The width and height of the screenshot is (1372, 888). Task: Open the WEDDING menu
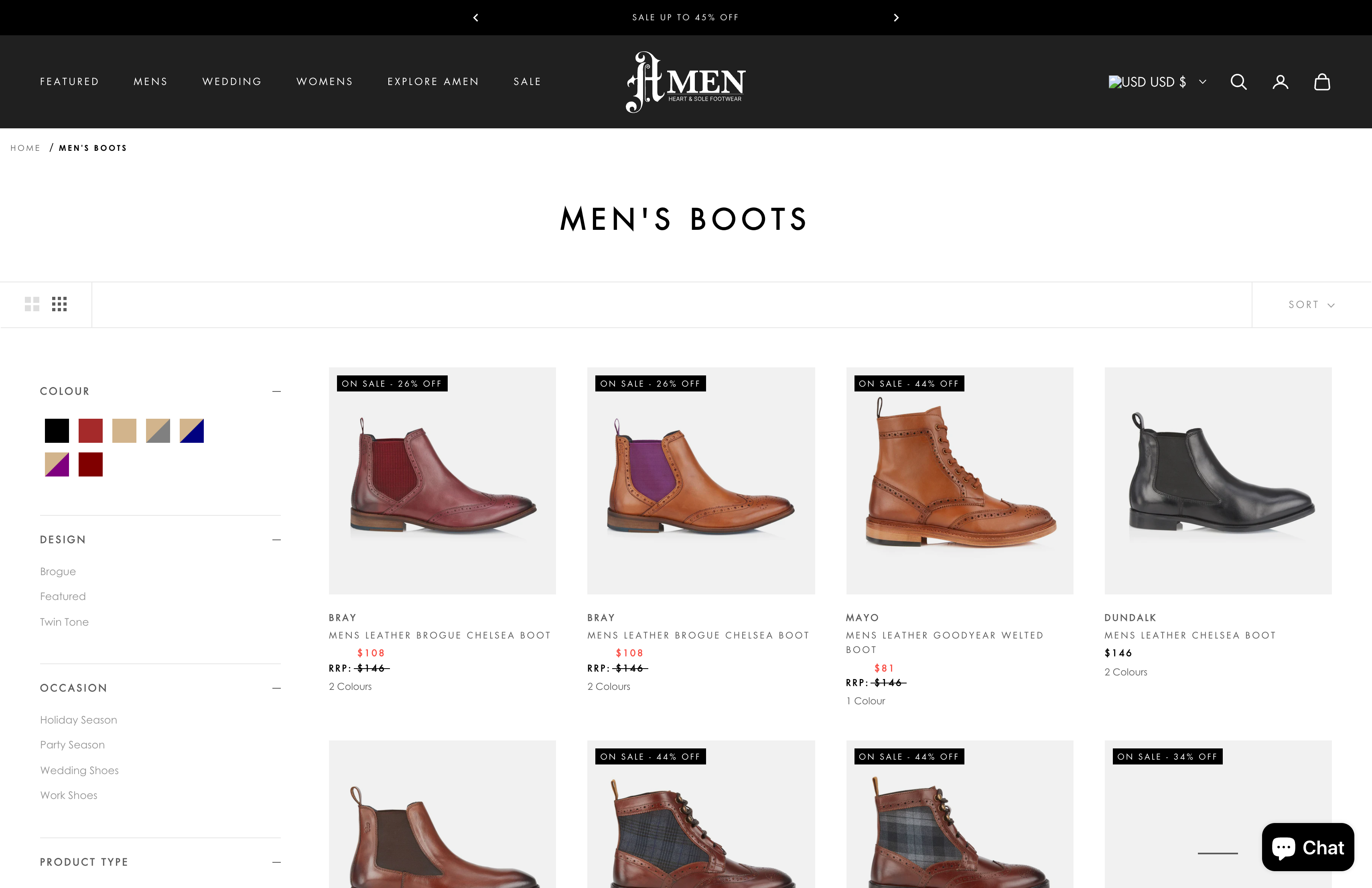[232, 81]
